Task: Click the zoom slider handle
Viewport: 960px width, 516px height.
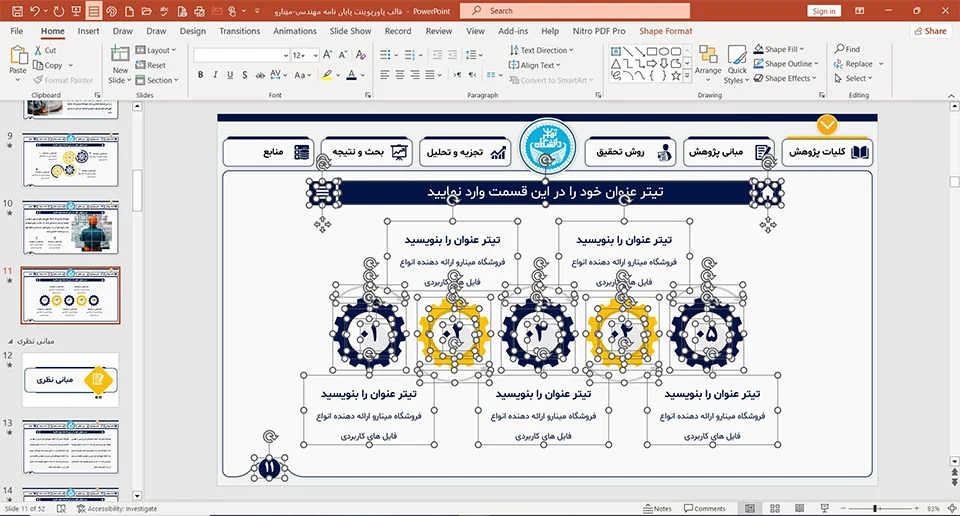Action: point(876,509)
